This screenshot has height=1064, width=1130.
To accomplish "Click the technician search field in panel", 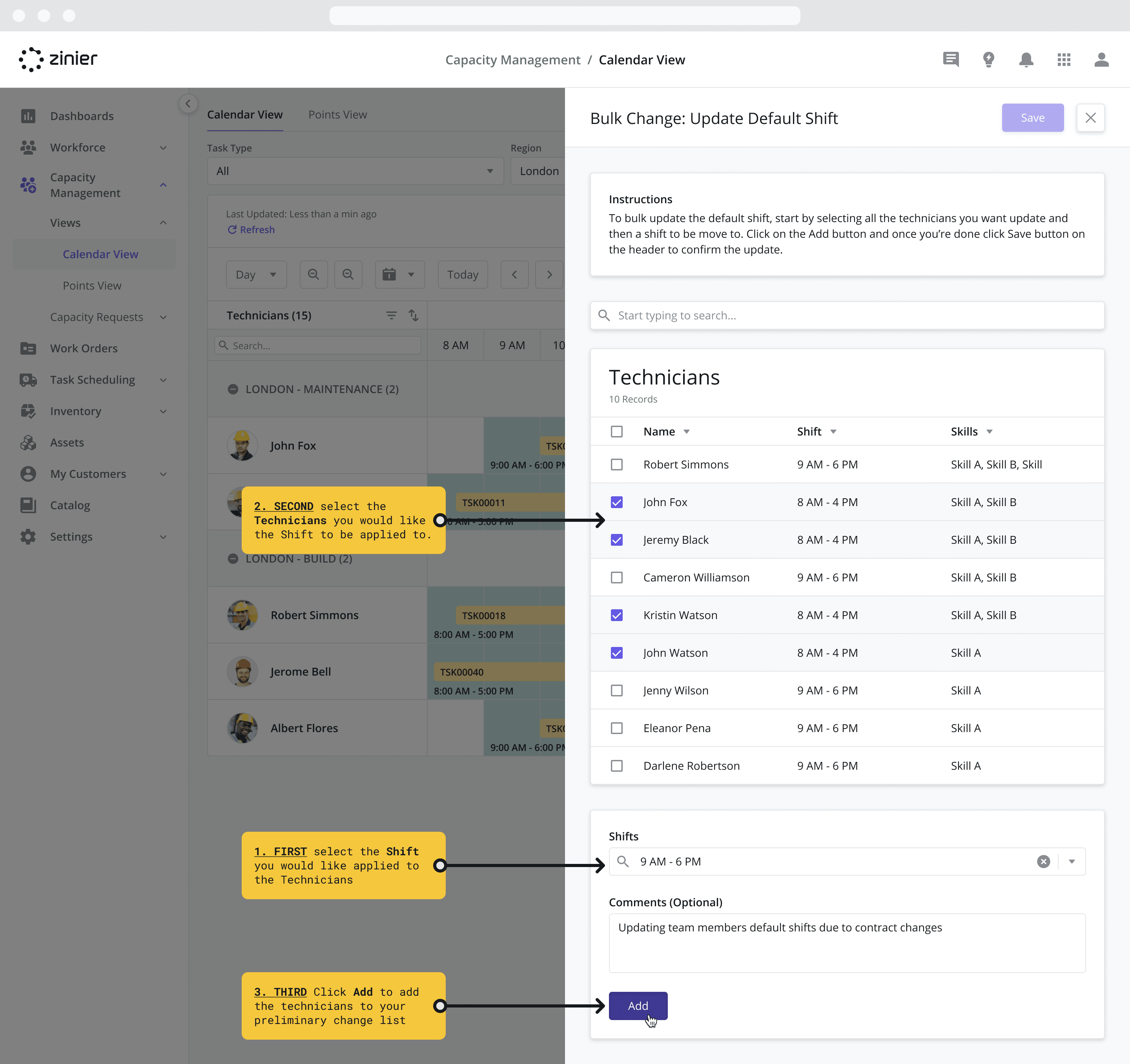I will [x=847, y=315].
